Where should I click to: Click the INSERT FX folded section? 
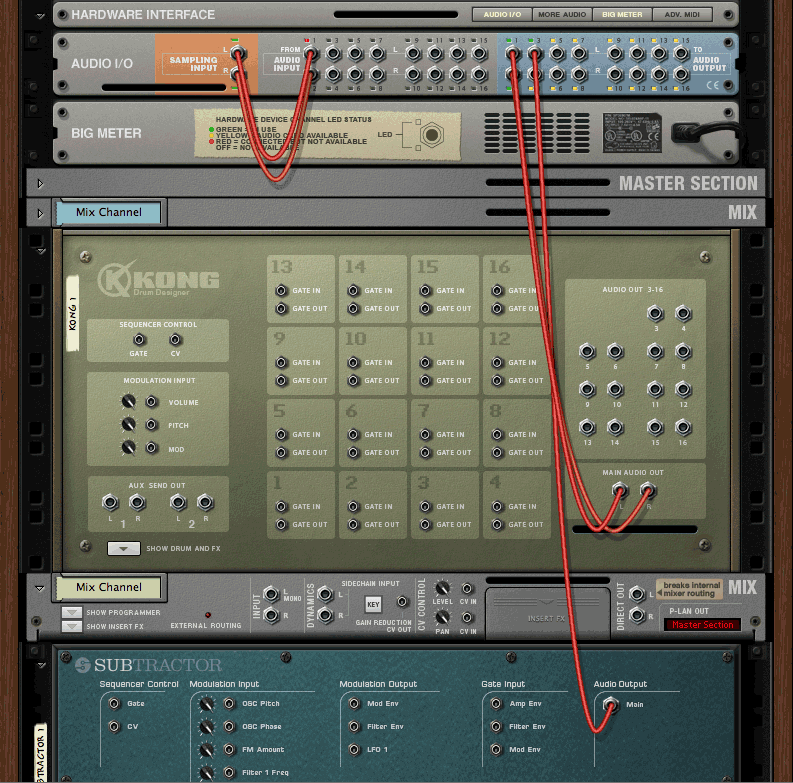547,613
